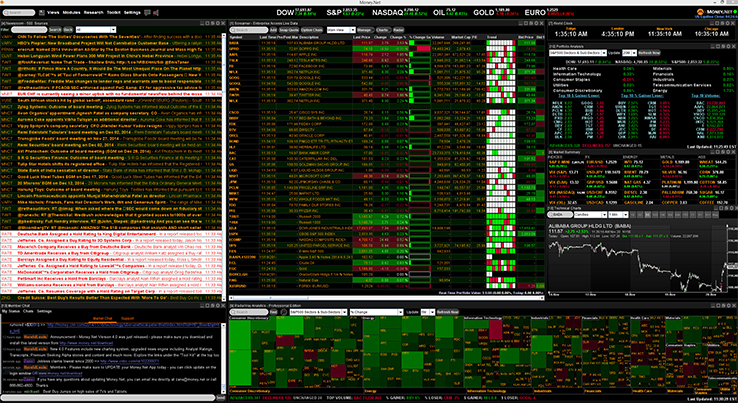Click the Last Price column header
Viewport: 738px width, 403px height.
(x=362, y=37)
